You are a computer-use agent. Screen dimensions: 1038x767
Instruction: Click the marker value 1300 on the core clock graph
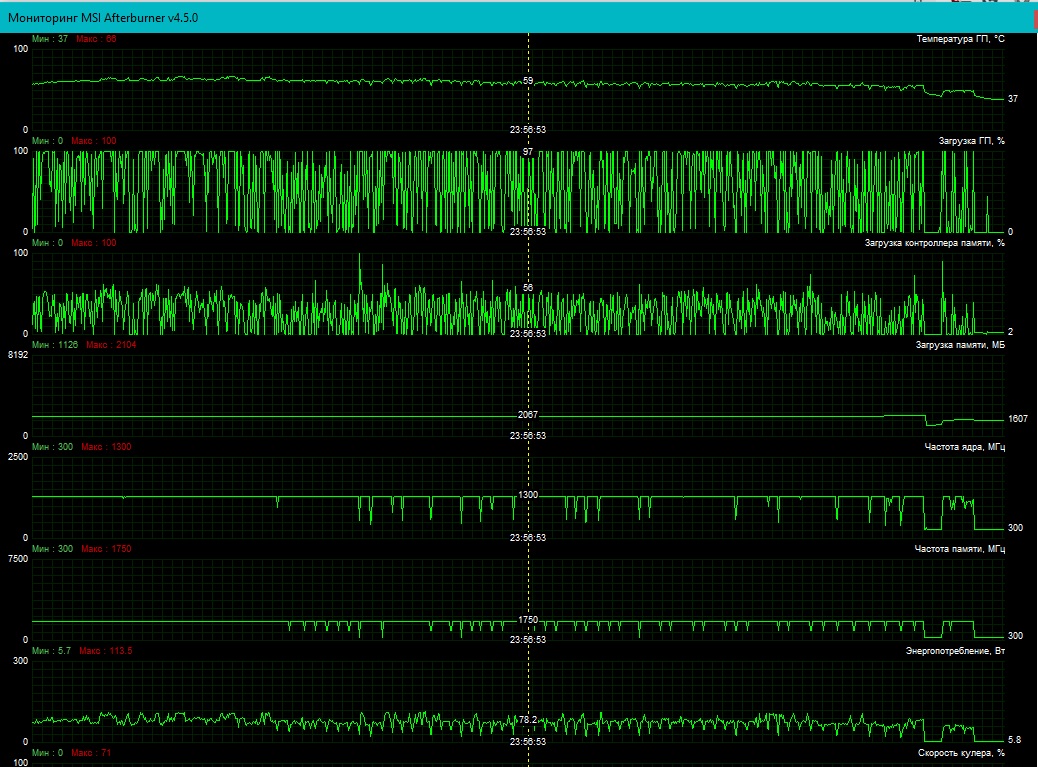click(528, 494)
